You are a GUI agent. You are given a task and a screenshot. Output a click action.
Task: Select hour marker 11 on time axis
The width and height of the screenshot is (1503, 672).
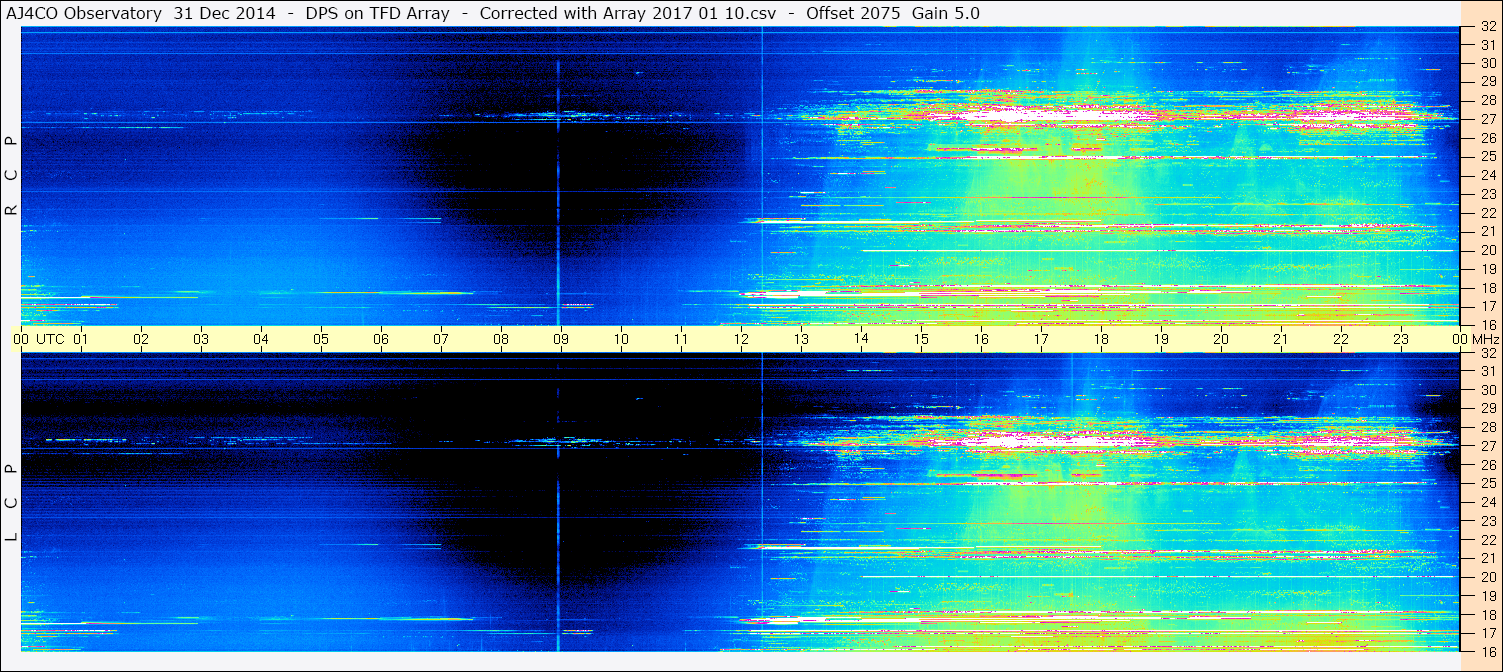click(681, 339)
